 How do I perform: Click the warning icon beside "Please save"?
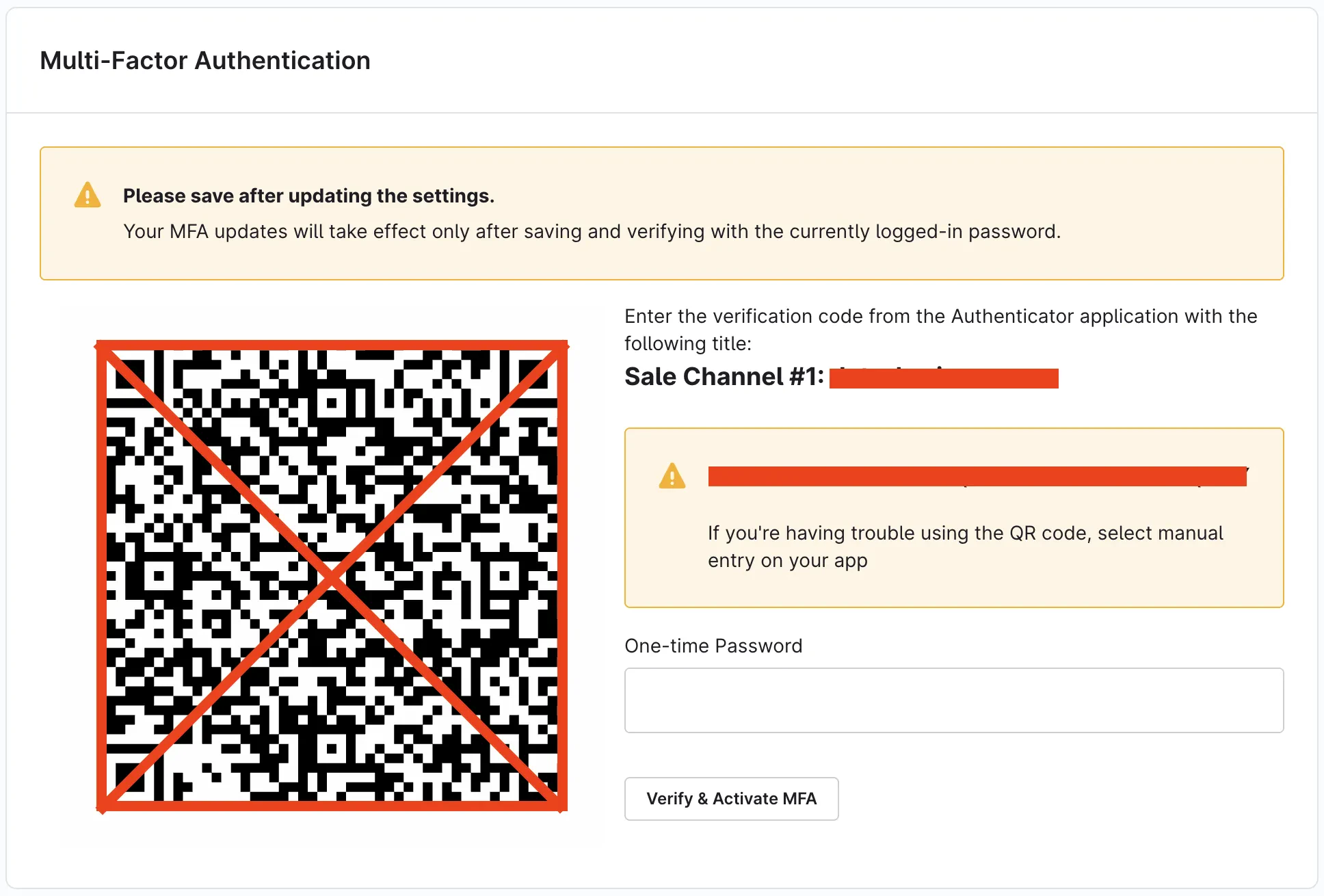tap(88, 196)
